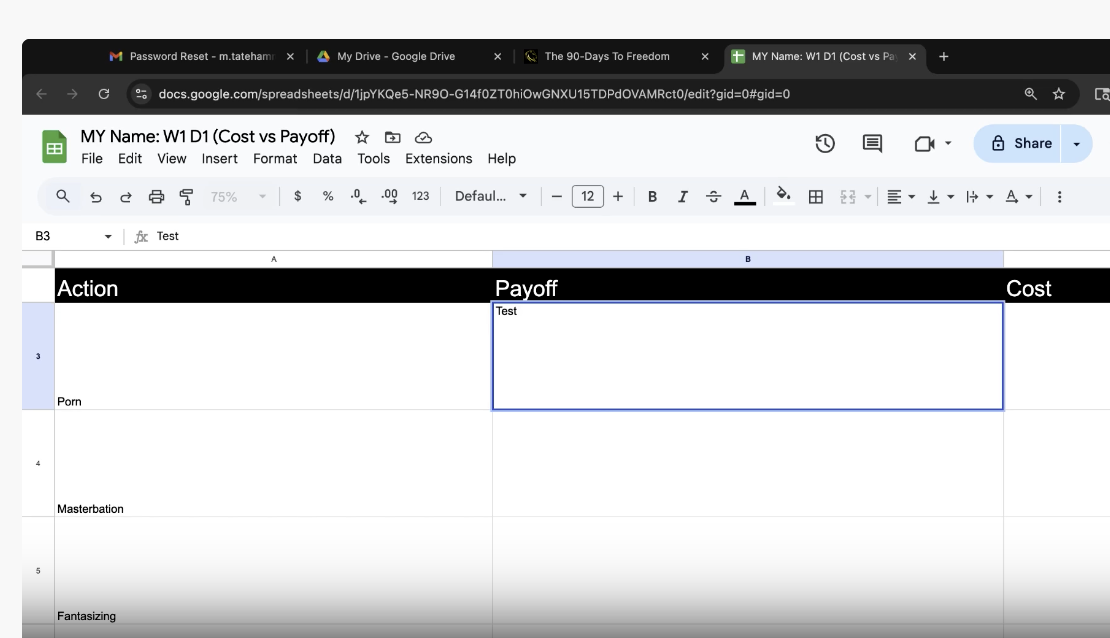Screen dimensions: 1110x638
Task: Bookmark this page with star icon
Action: click(x=1058, y=93)
